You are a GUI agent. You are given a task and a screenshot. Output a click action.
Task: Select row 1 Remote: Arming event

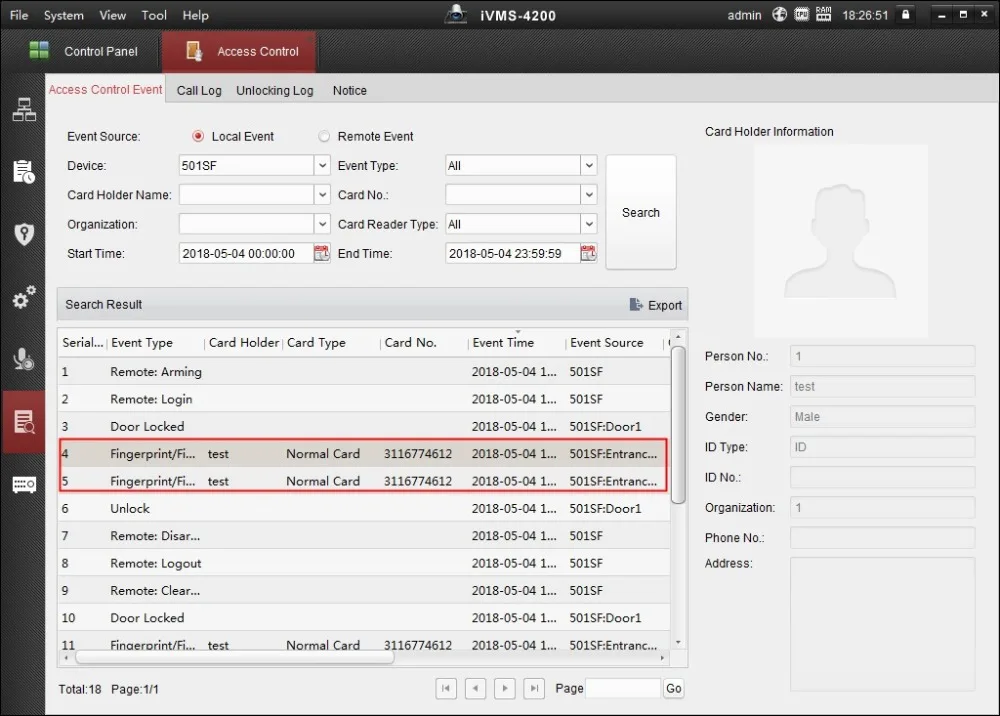364,372
